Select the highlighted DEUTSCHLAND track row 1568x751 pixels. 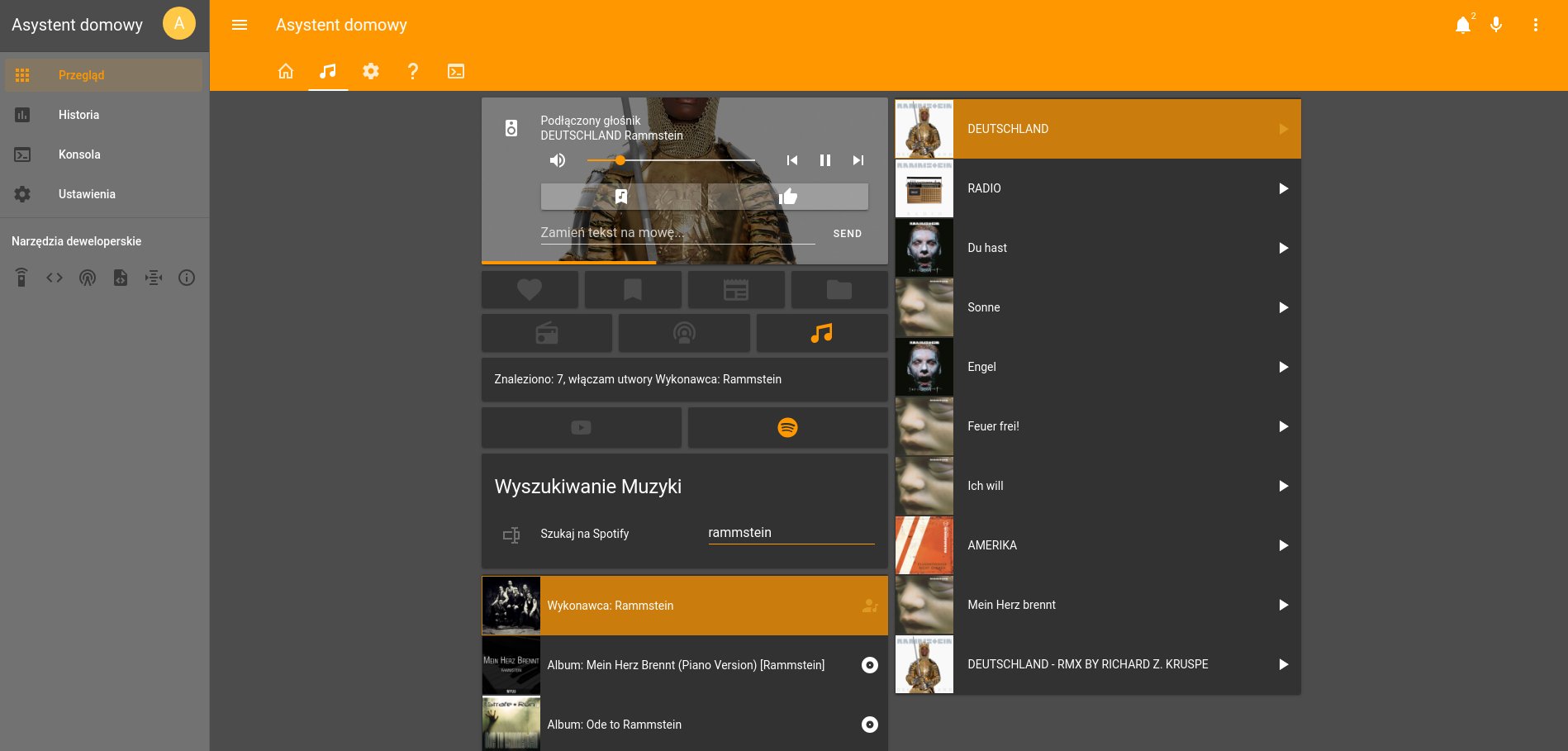[1098, 129]
